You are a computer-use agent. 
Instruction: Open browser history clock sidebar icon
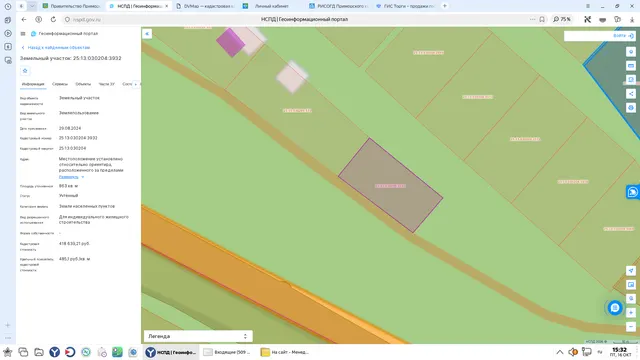[8, 7]
